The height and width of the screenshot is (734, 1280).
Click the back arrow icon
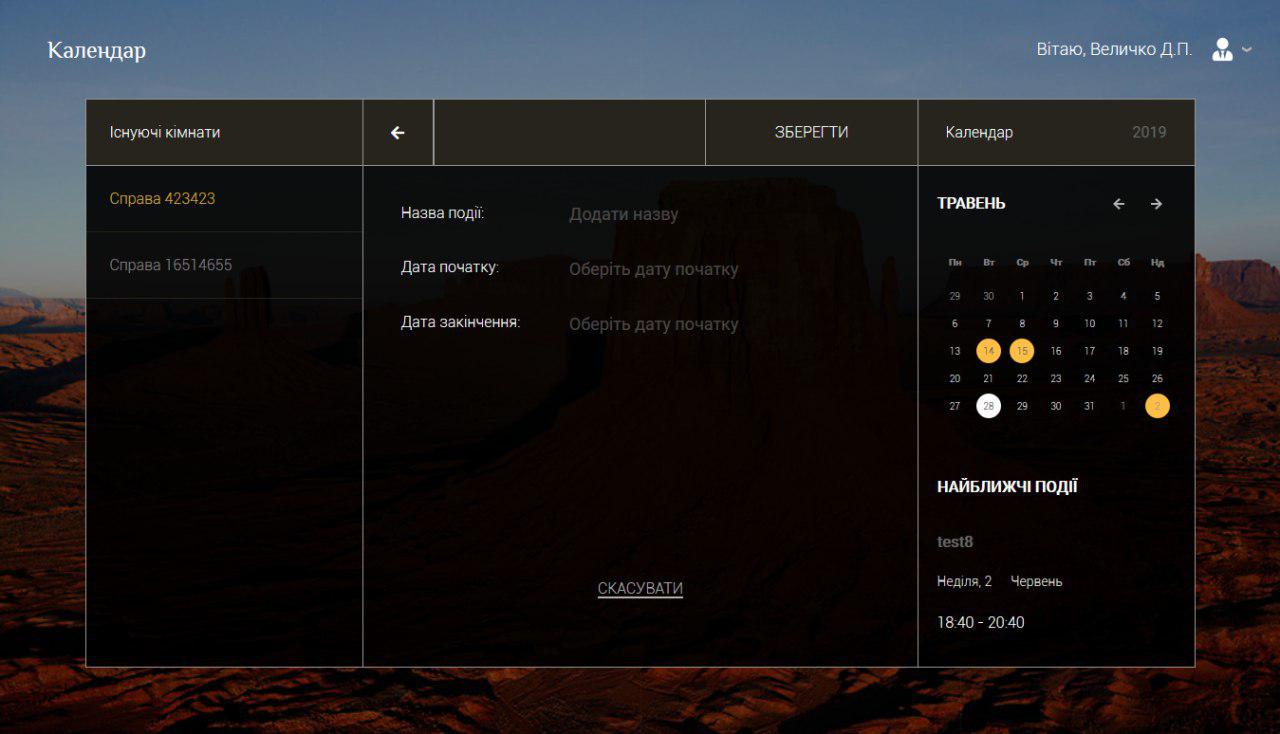(398, 132)
